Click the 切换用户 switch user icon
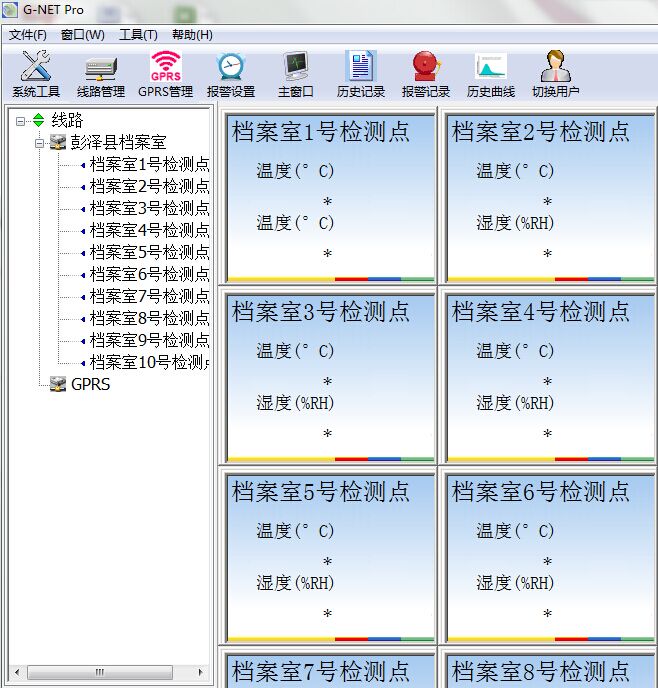The image size is (658, 688). coord(555,74)
